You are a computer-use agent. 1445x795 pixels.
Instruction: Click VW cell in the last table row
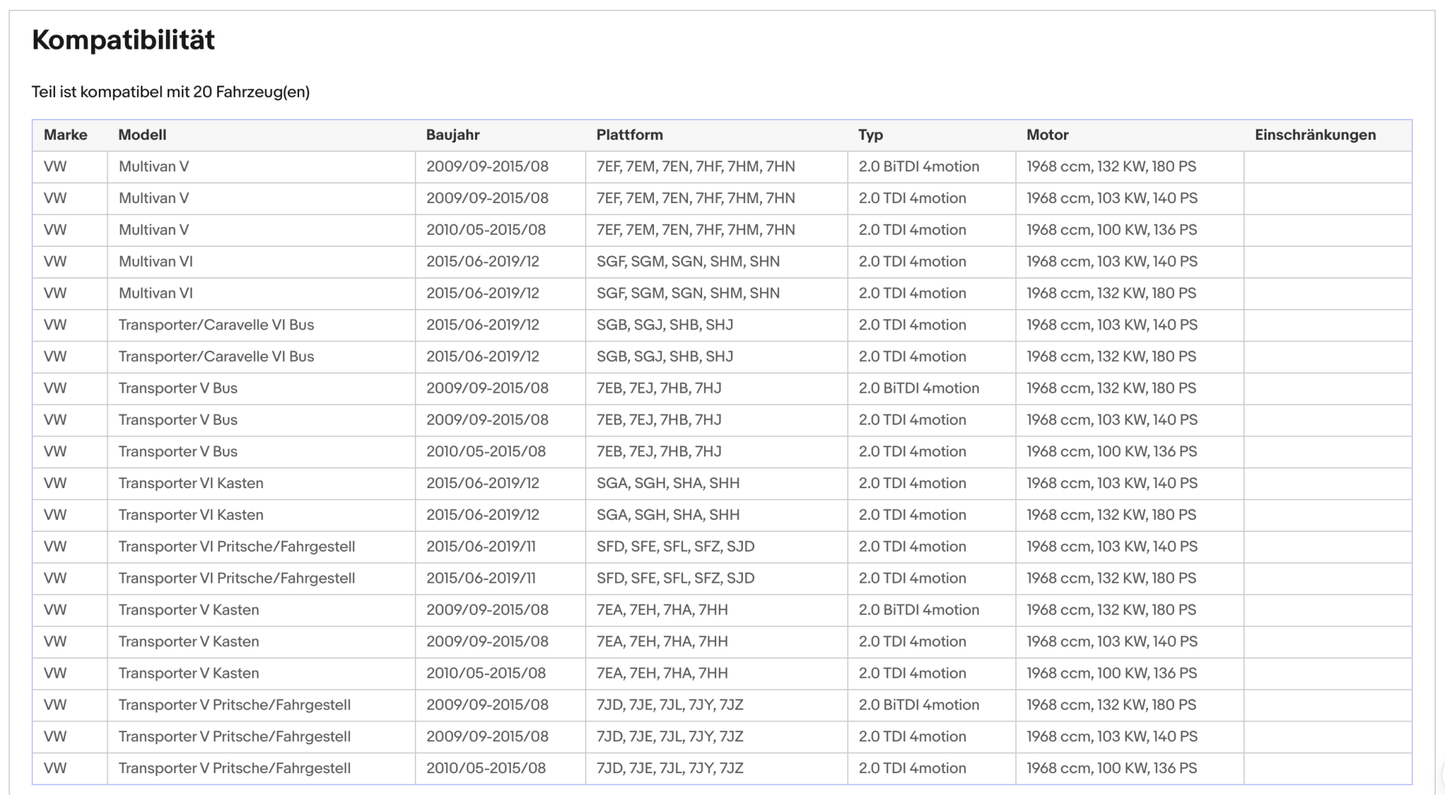point(55,768)
